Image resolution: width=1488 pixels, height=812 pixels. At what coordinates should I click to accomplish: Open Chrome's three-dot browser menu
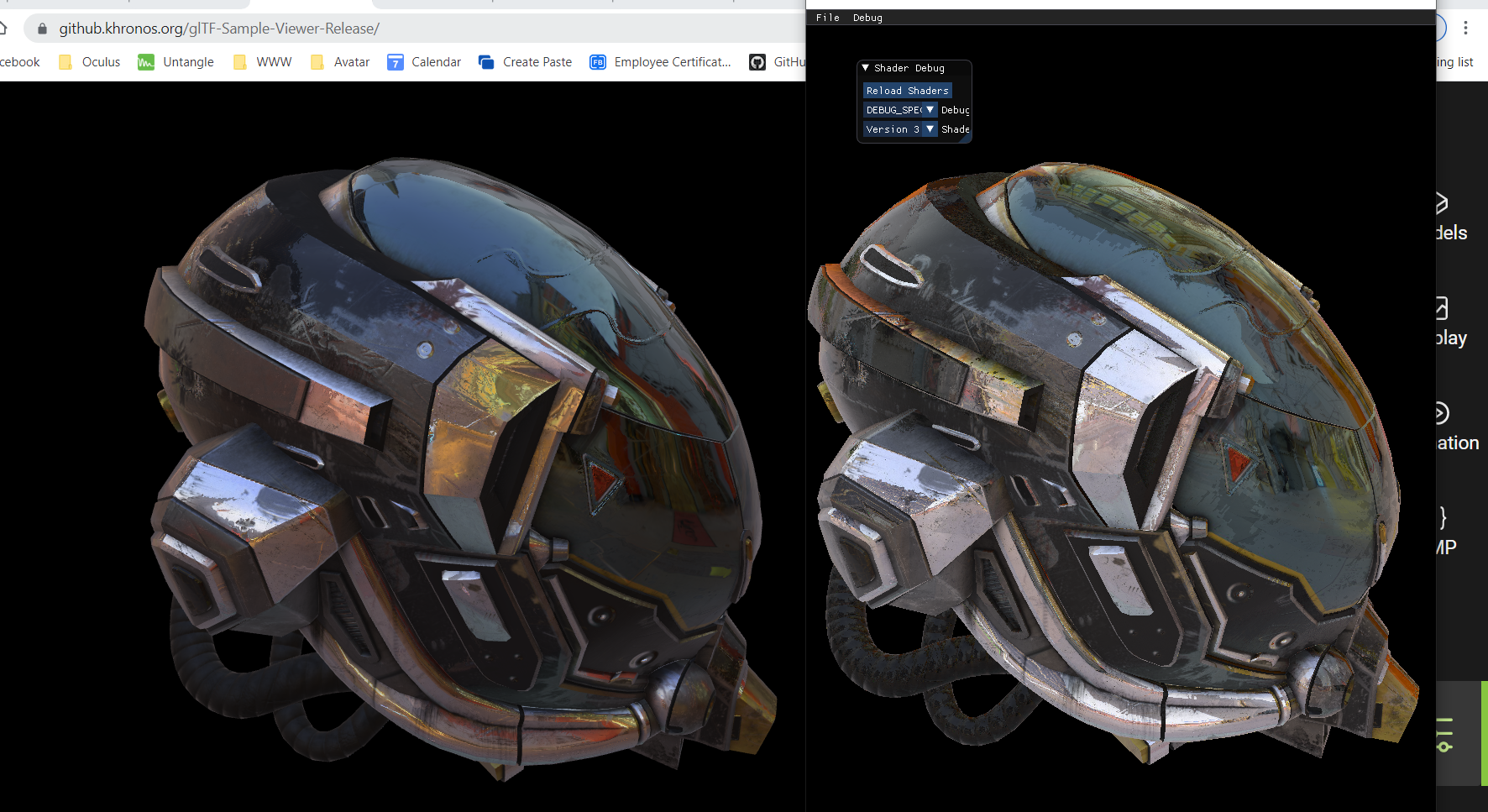(1467, 28)
